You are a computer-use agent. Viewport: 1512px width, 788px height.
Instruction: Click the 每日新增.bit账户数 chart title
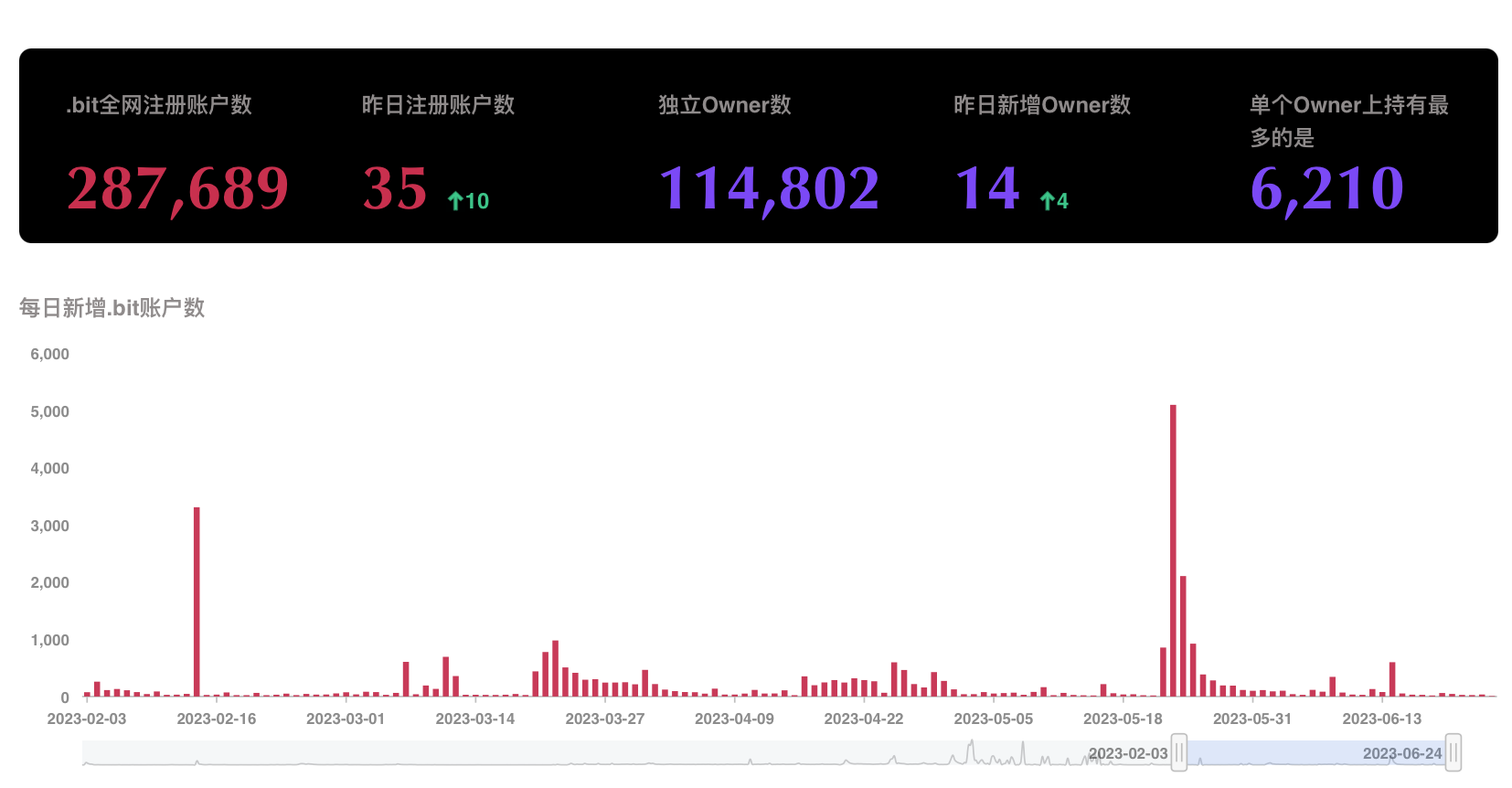(x=112, y=308)
